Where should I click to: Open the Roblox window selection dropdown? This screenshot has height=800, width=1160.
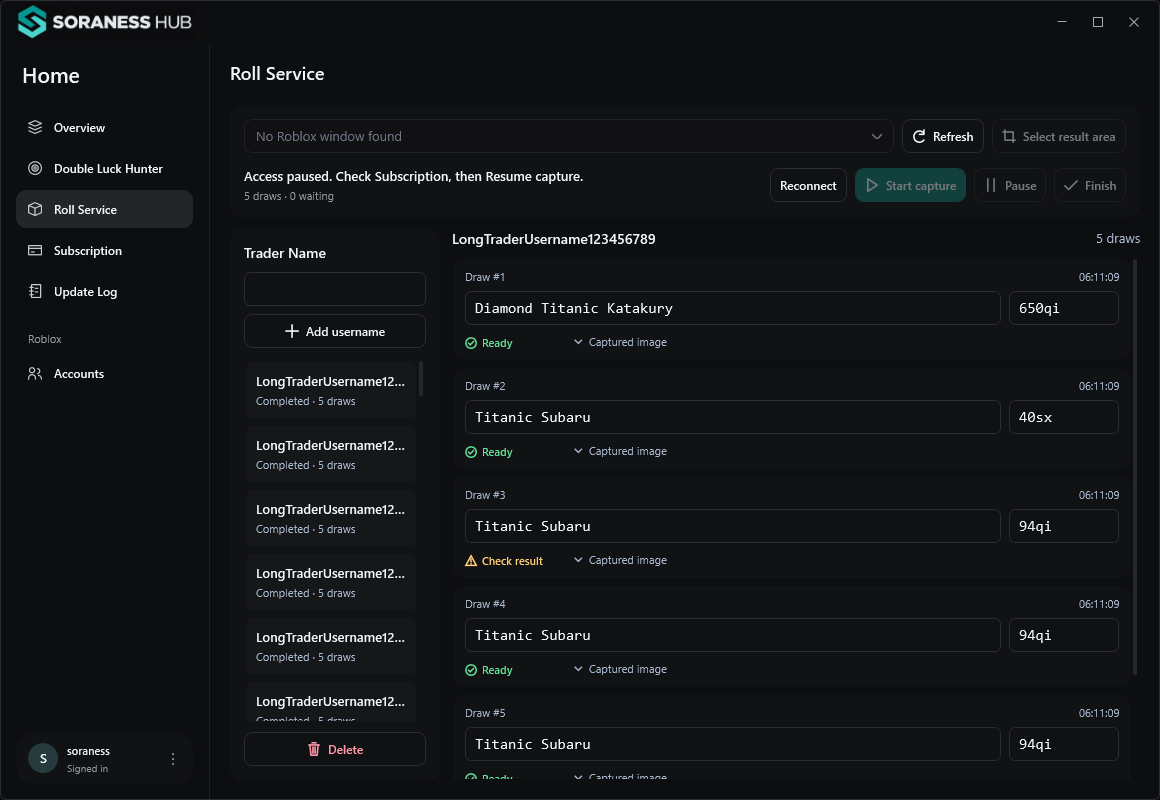(568, 136)
